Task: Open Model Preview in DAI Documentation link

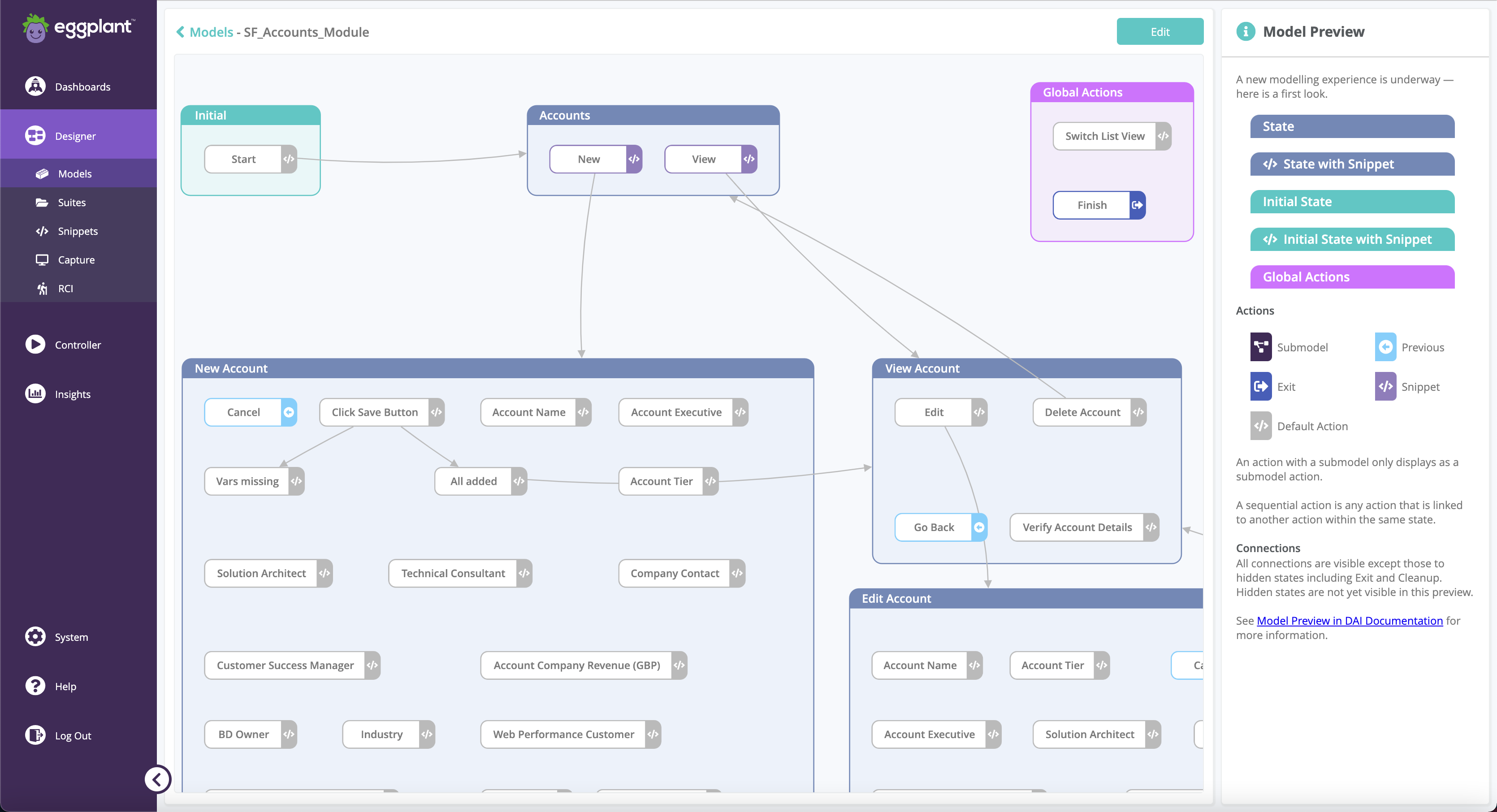Action: (x=1350, y=621)
